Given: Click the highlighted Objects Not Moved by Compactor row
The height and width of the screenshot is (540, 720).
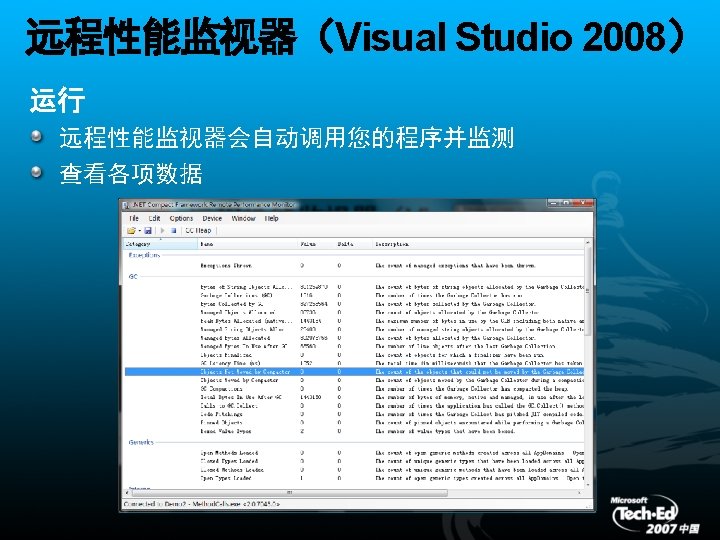Looking at the screenshot, I should coord(354,372).
